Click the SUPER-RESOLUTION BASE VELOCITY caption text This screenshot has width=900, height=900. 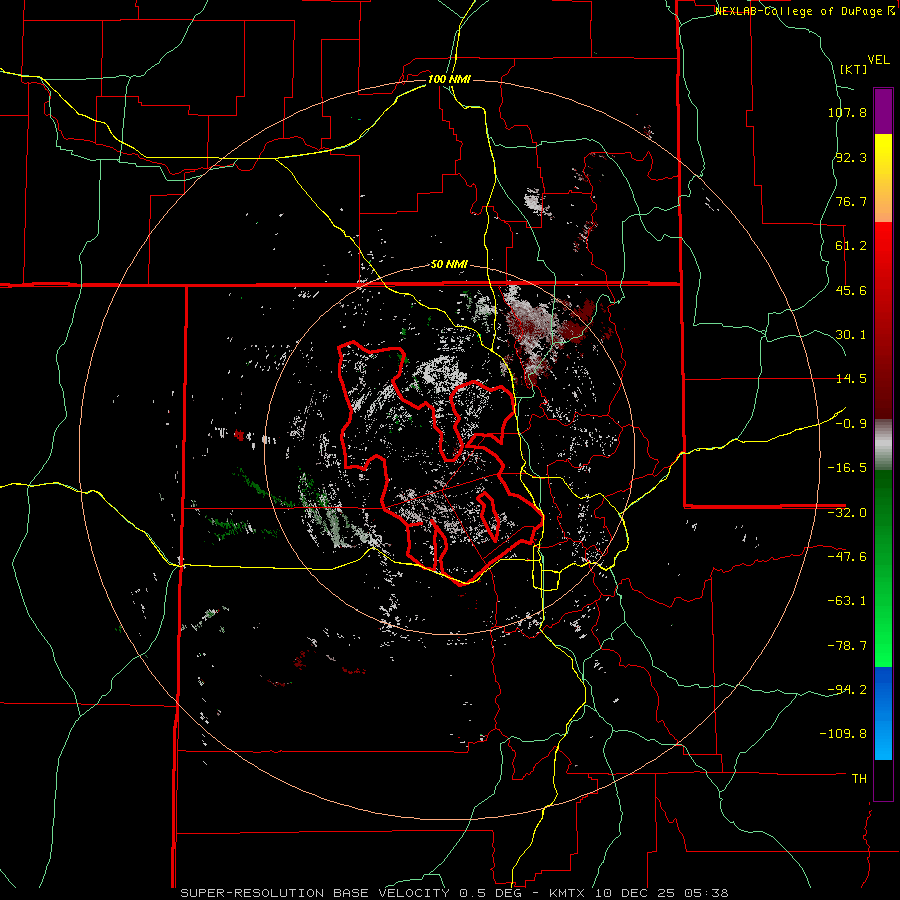coord(315,893)
